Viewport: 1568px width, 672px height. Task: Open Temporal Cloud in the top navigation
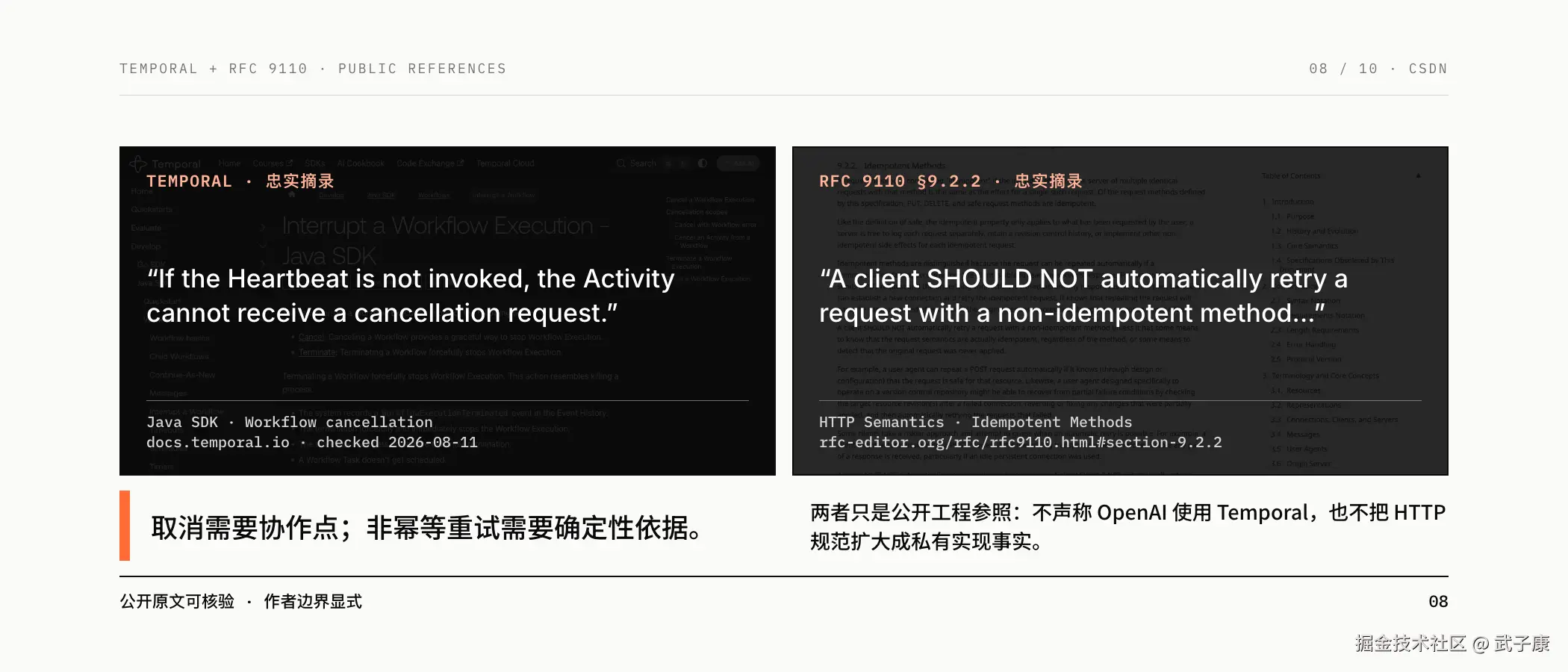pos(505,163)
